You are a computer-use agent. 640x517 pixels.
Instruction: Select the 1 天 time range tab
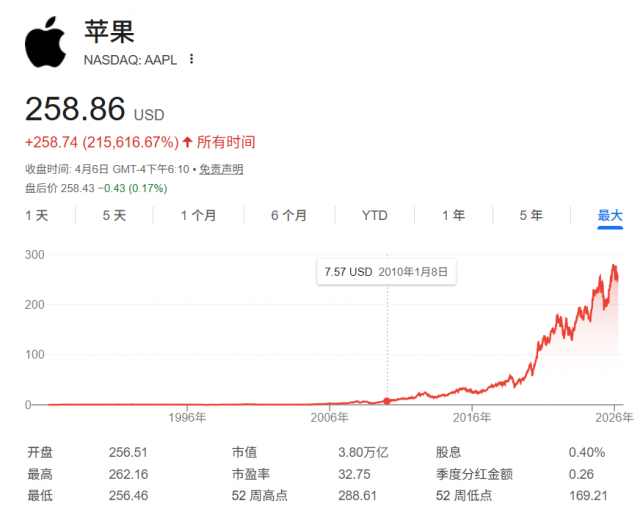pyautogui.click(x=36, y=215)
